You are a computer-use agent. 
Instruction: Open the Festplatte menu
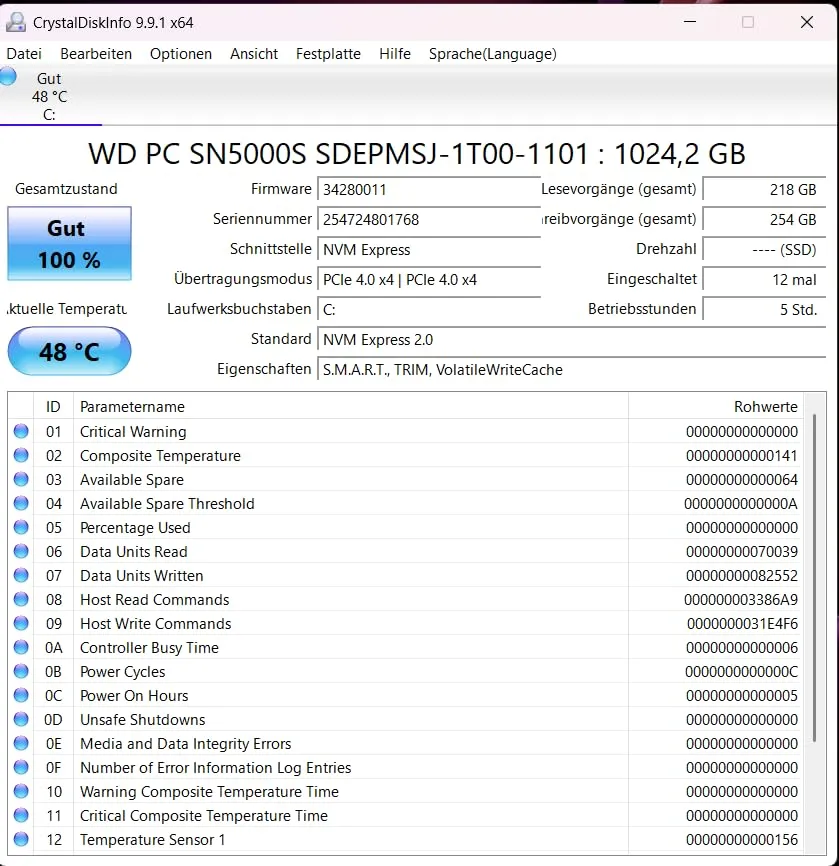click(328, 54)
